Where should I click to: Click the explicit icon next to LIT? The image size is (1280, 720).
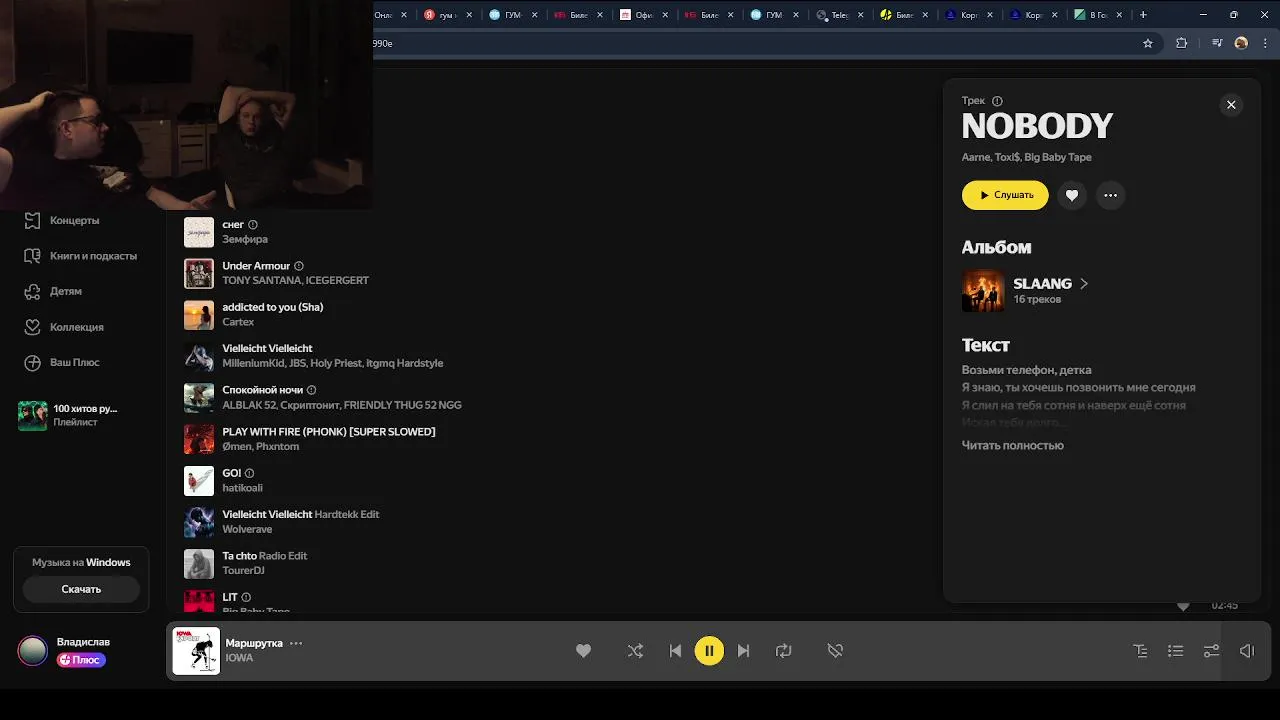246,597
